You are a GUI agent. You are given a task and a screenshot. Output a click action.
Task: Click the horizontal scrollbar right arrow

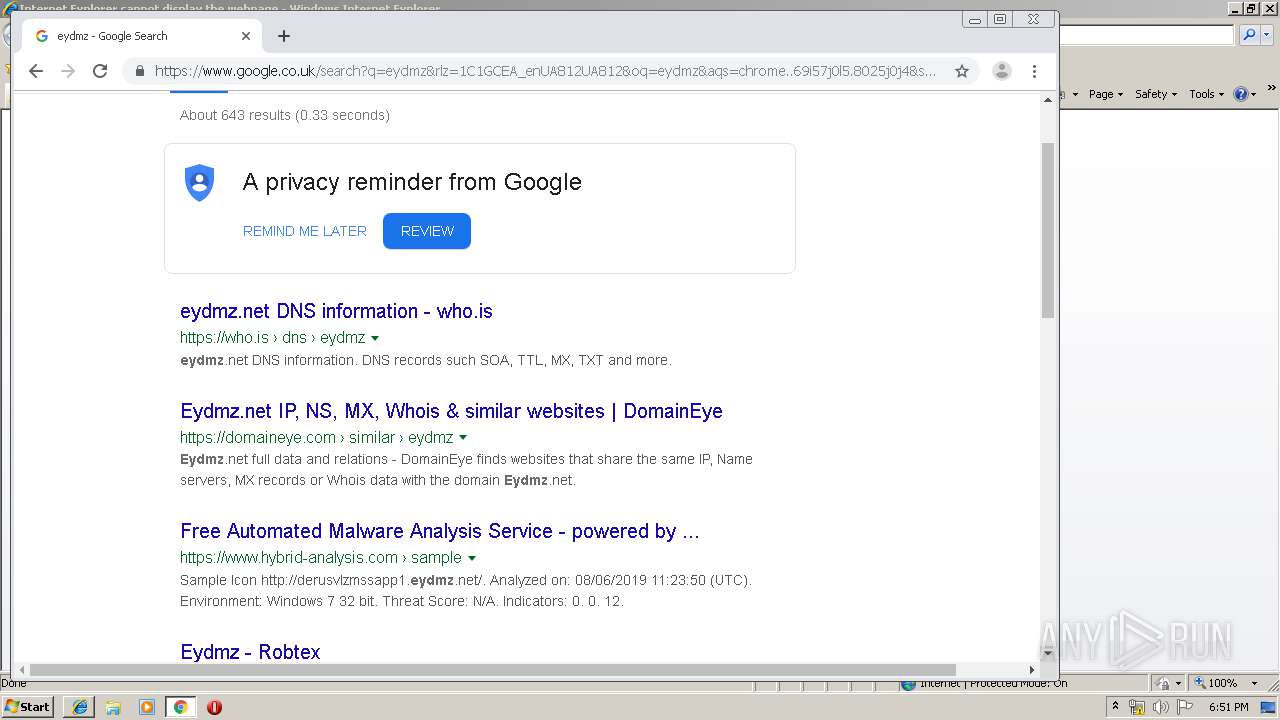[x=1032, y=669]
